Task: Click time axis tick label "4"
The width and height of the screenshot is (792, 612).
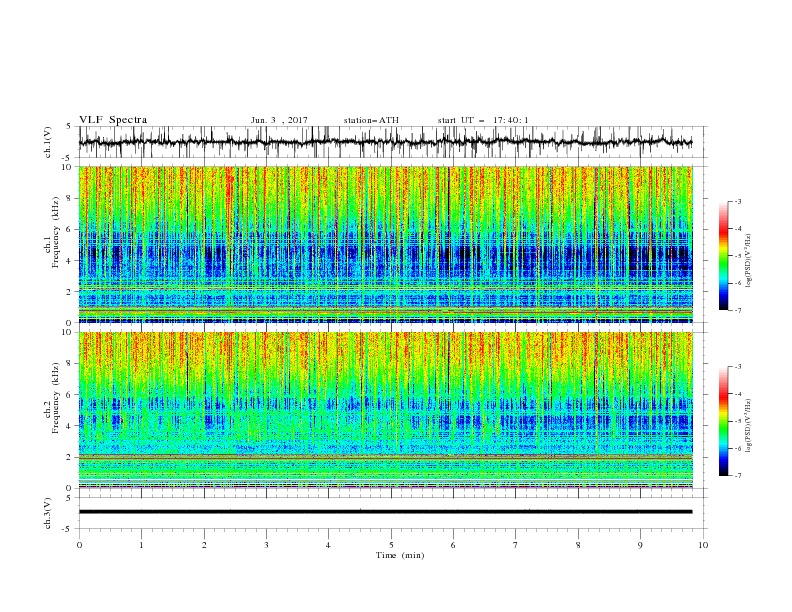Action: click(328, 545)
